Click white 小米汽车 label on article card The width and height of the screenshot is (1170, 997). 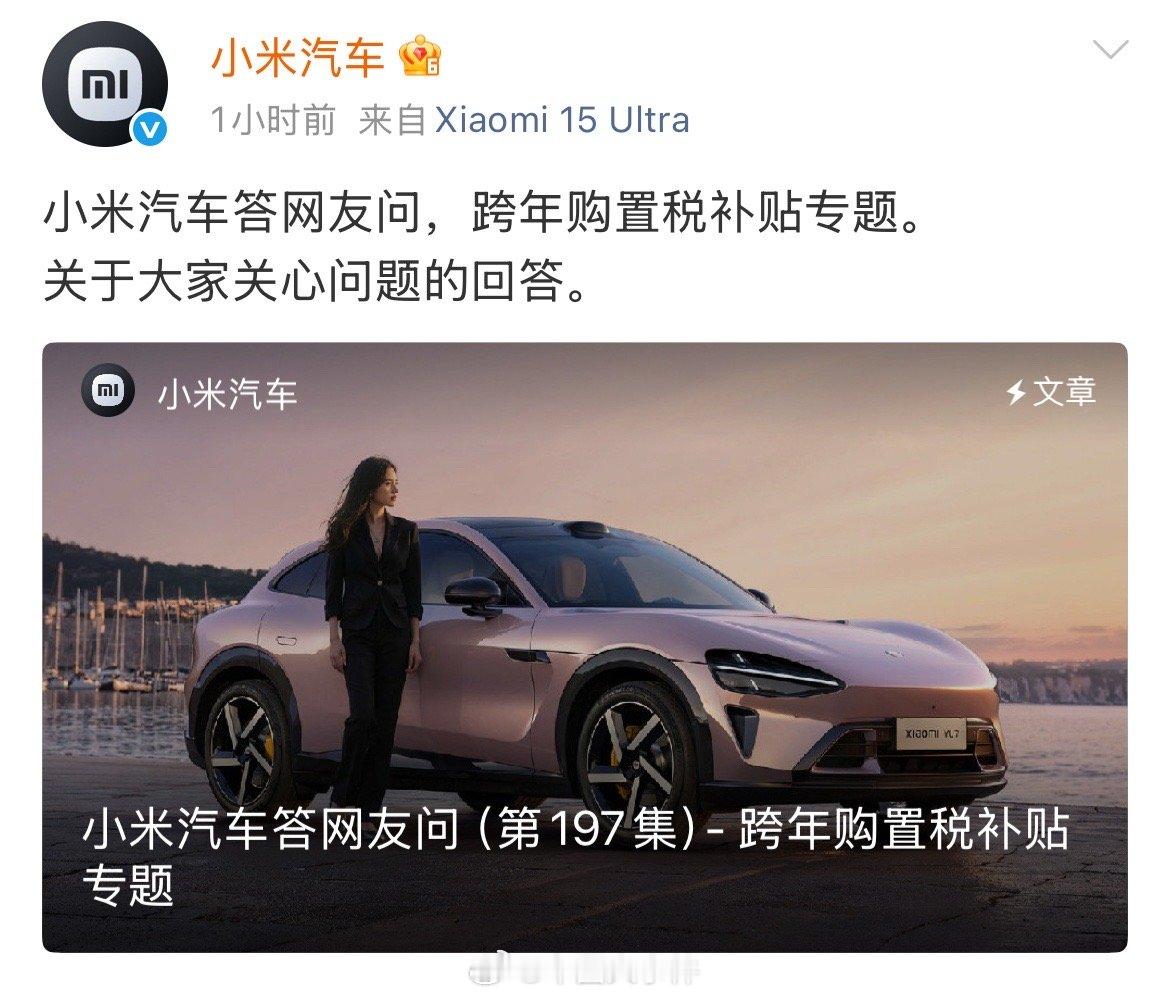click(228, 393)
